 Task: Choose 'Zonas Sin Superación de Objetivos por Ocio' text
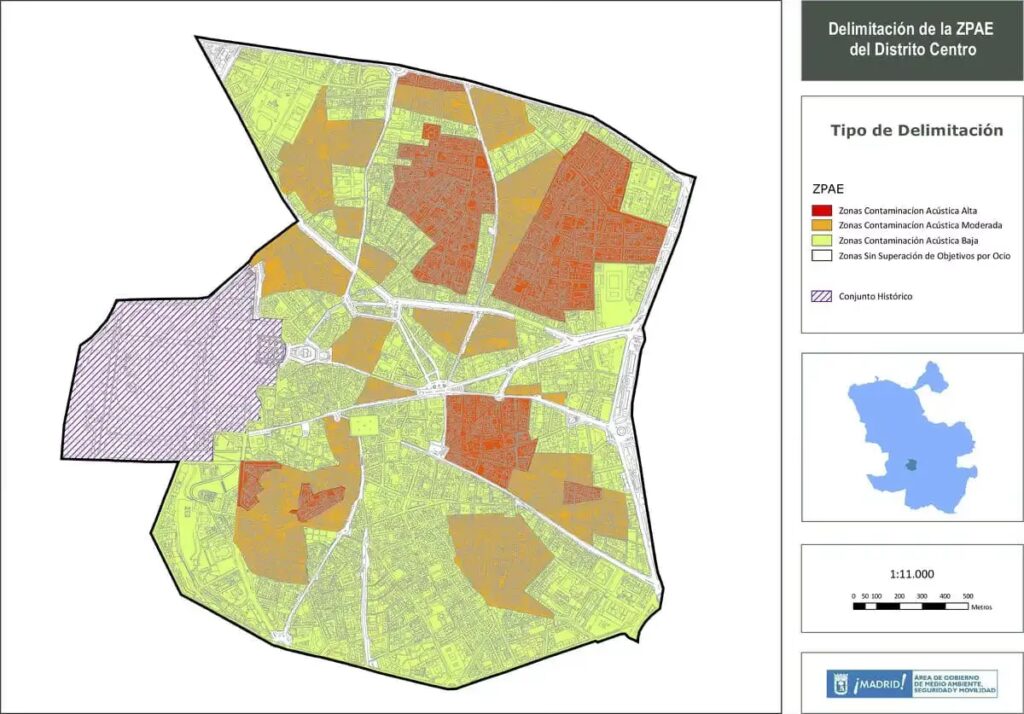click(925, 255)
